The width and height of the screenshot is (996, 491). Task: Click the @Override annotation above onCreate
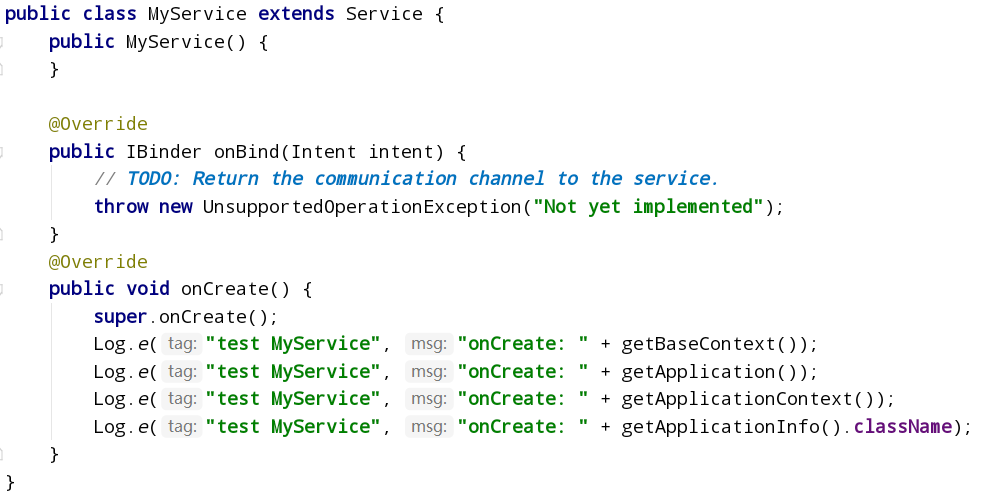98,262
